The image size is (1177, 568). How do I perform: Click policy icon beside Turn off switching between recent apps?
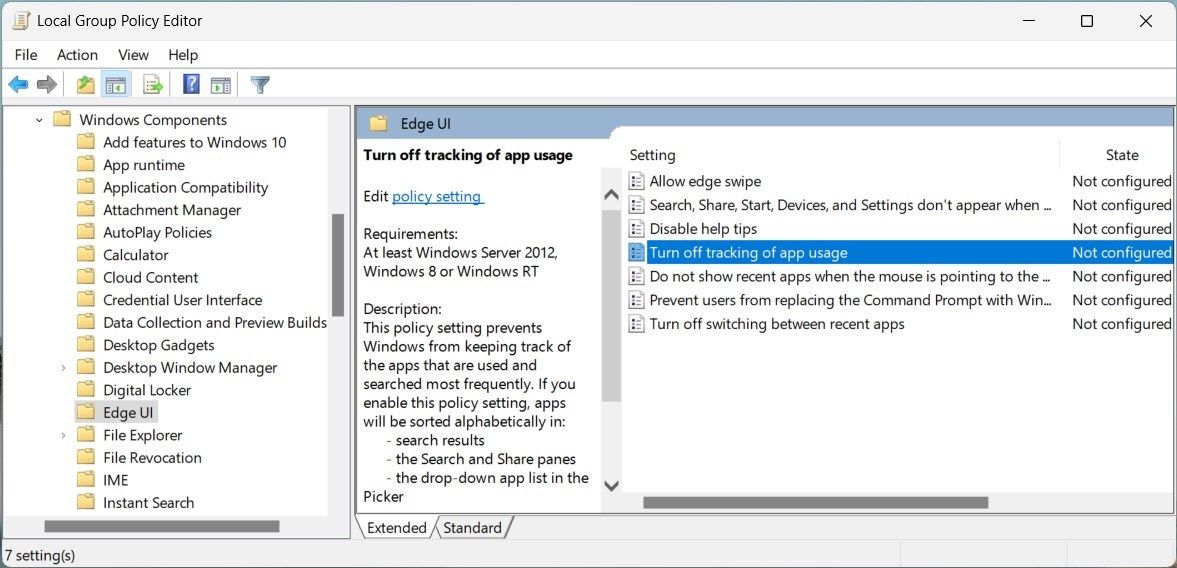coord(637,323)
